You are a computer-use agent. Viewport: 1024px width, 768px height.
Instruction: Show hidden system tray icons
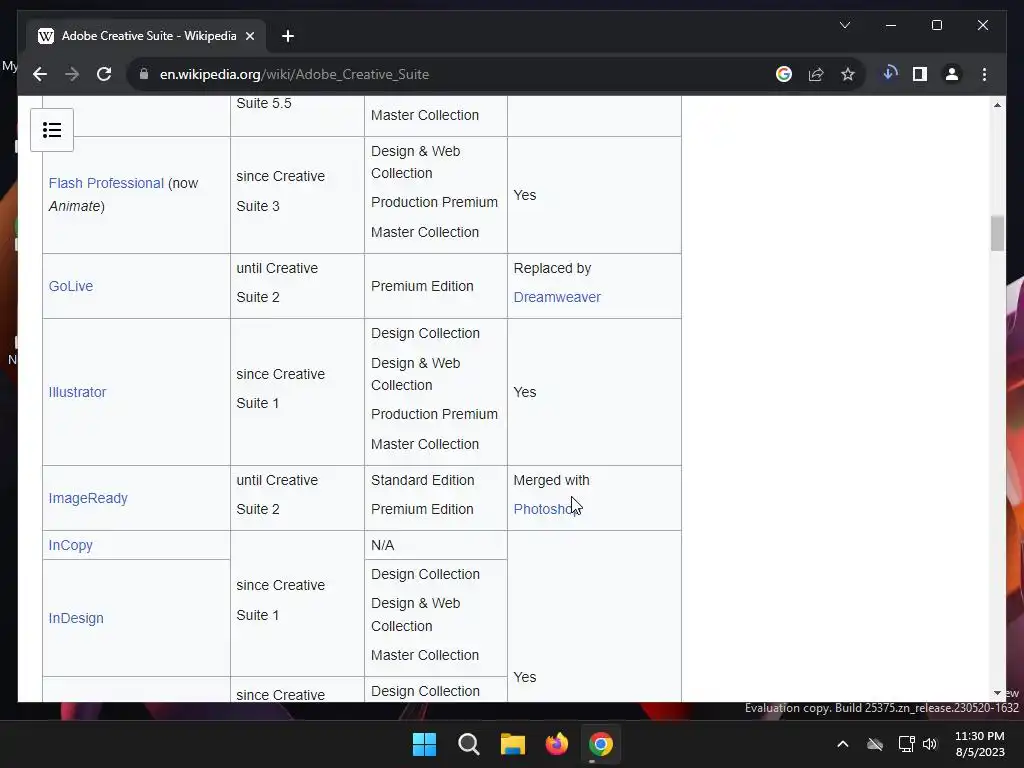click(x=843, y=744)
